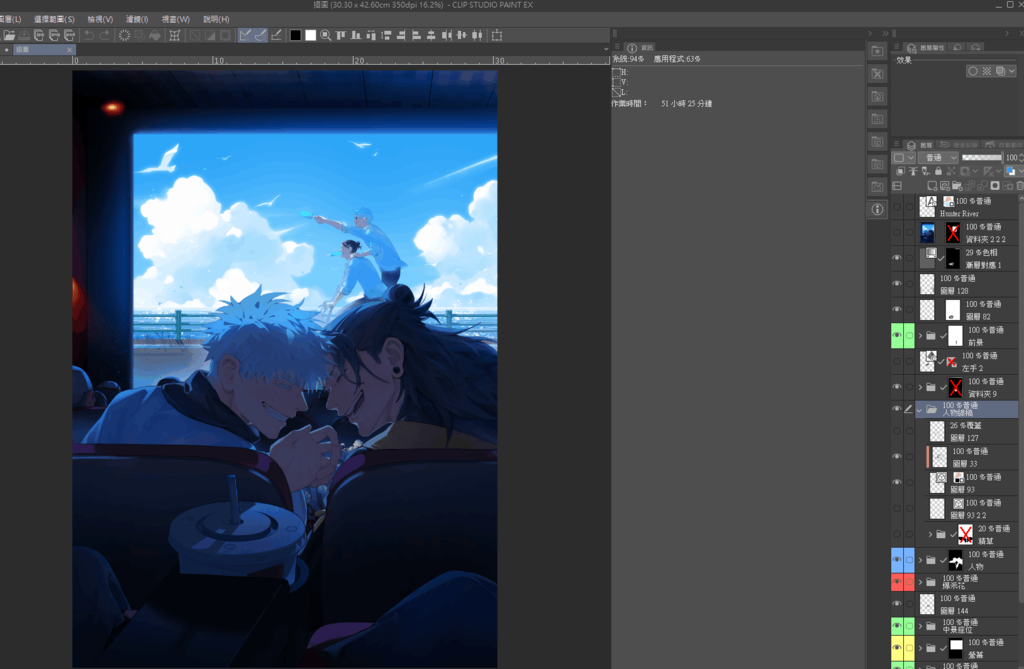This screenshot has height=669, width=1024.
Task: Expand the 爆米花 folder
Action: (921, 582)
